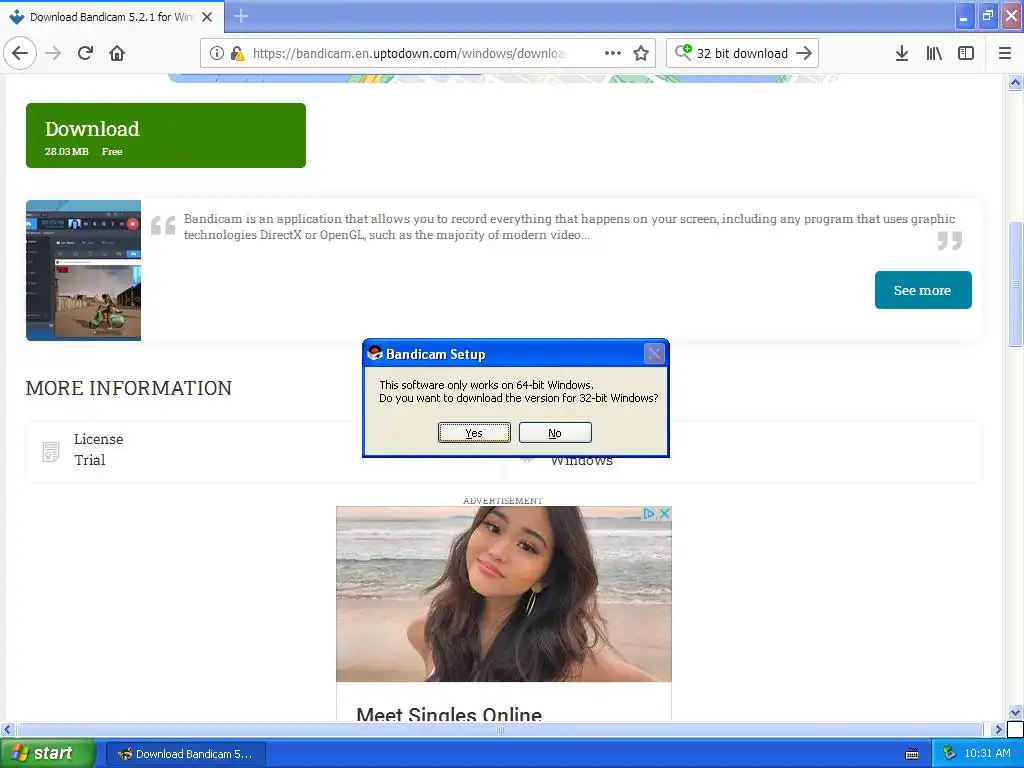Screen dimensions: 1024x768
Task: Click the 10:31 AM clock
Action: click(x=987, y=754)
